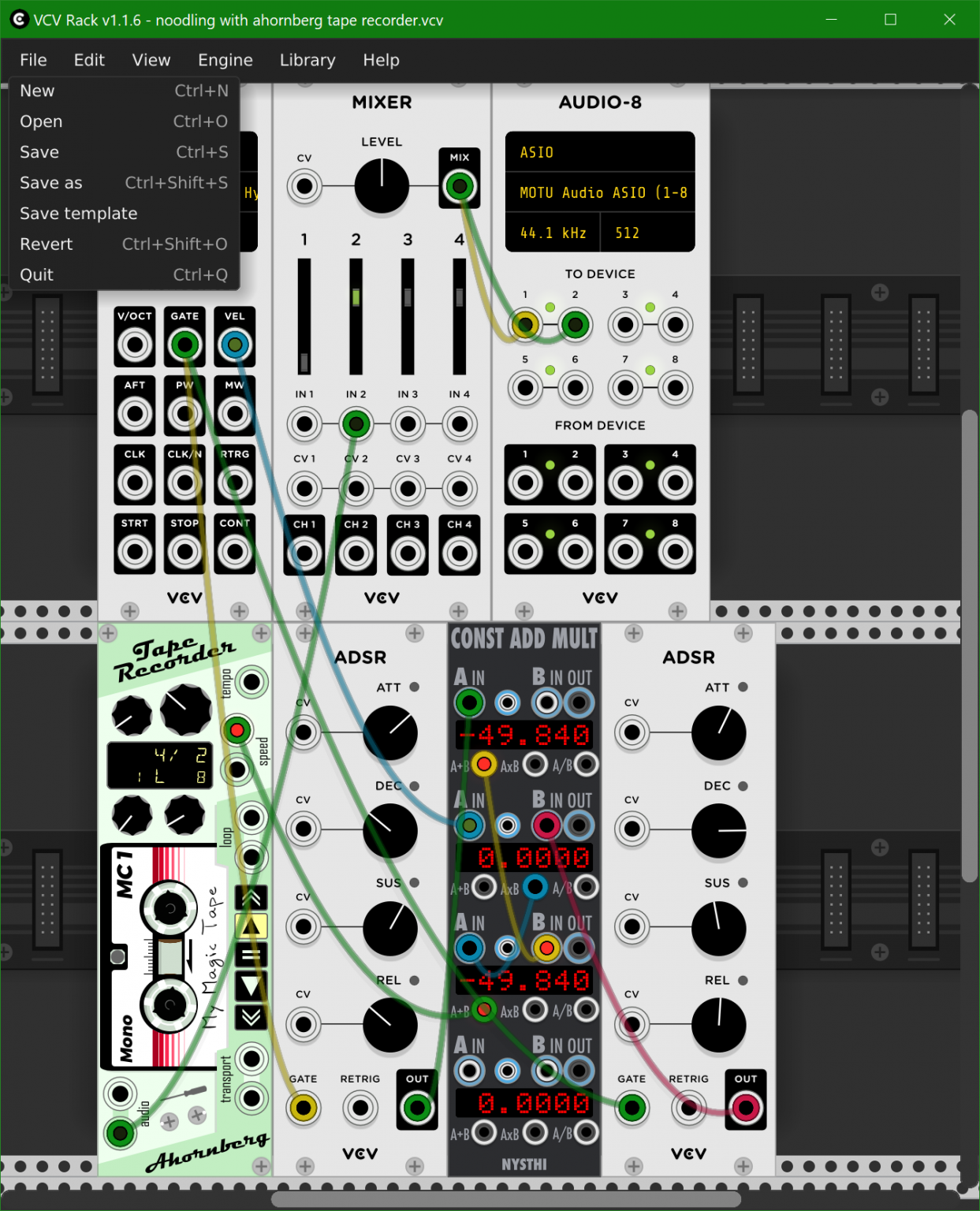Click the CH 3 jack on Mixer
This screenshot has height=1211, width=980.
(x=408, y=553)
